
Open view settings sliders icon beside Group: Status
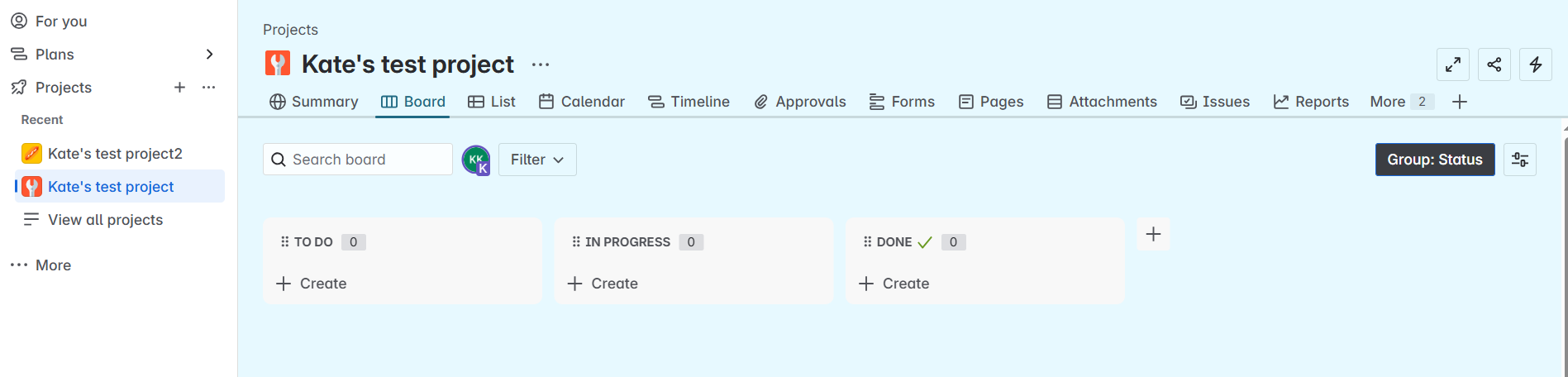(1519, 160)
